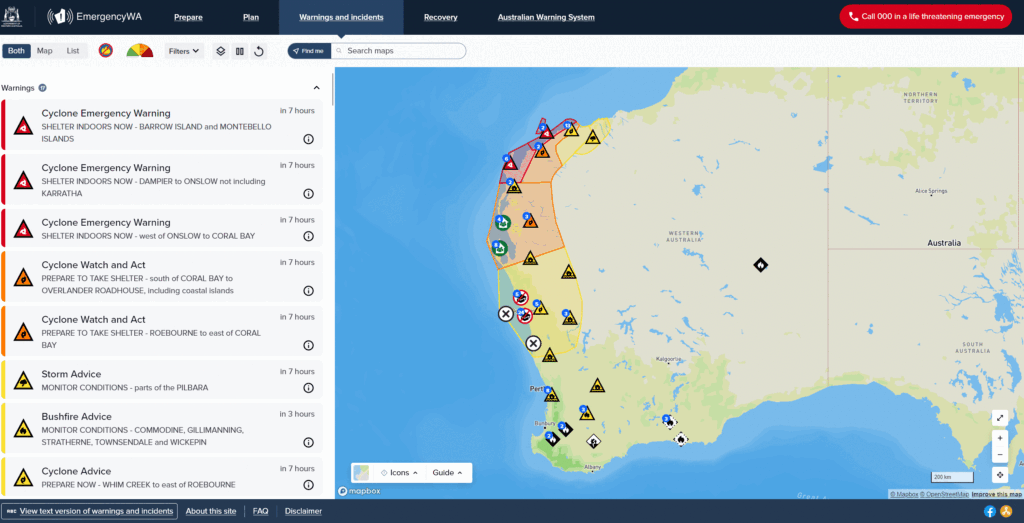Click info icon for PILBARA Storm Advice

coord(308,388)
